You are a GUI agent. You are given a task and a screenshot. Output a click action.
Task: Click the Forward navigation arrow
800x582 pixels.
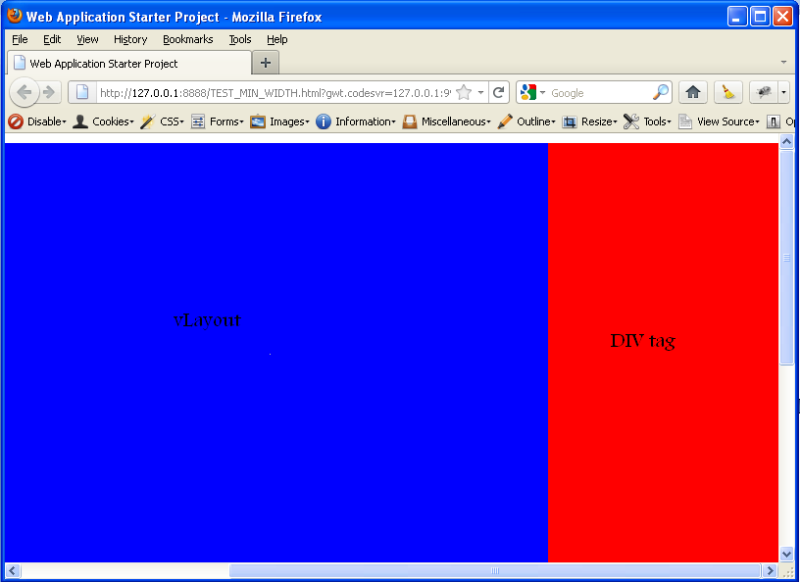[48, 92]
